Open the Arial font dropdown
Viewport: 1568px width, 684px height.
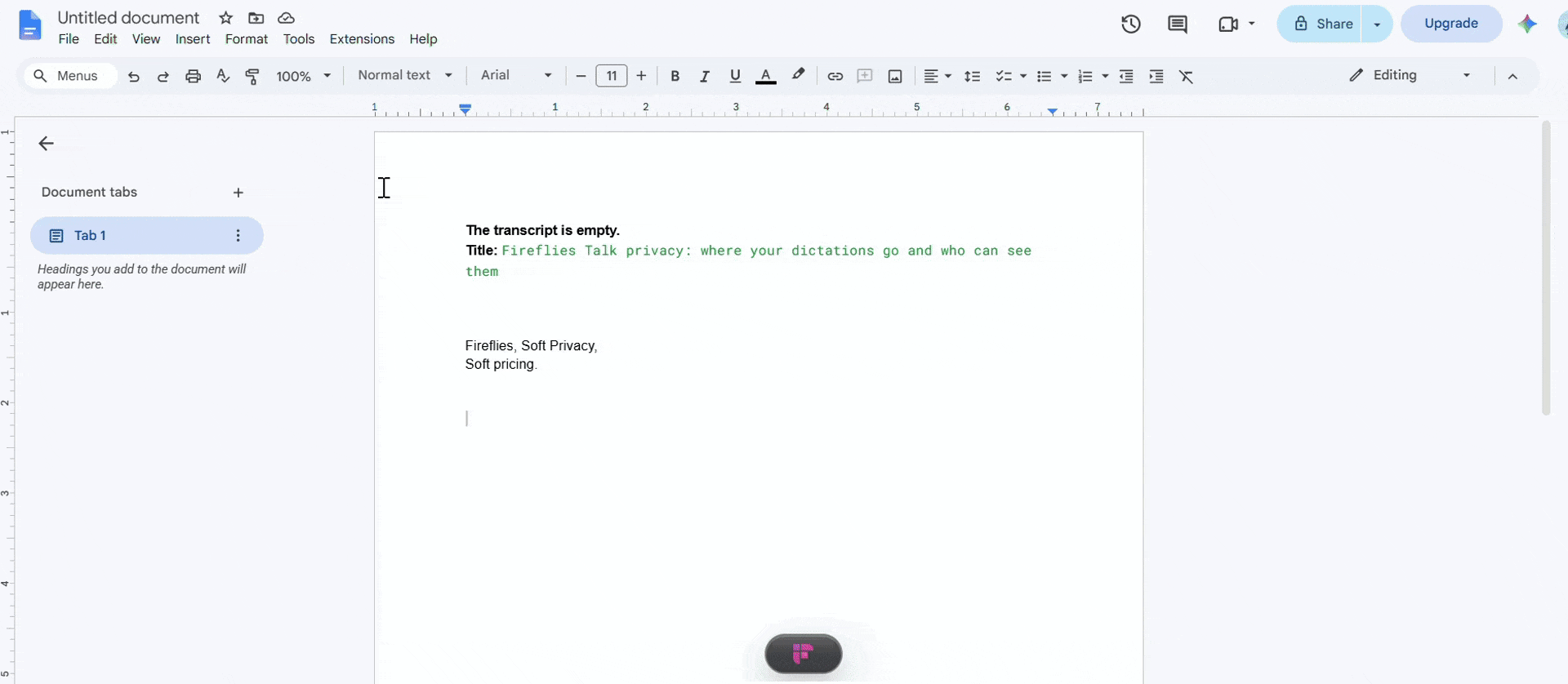coord(516,75)
